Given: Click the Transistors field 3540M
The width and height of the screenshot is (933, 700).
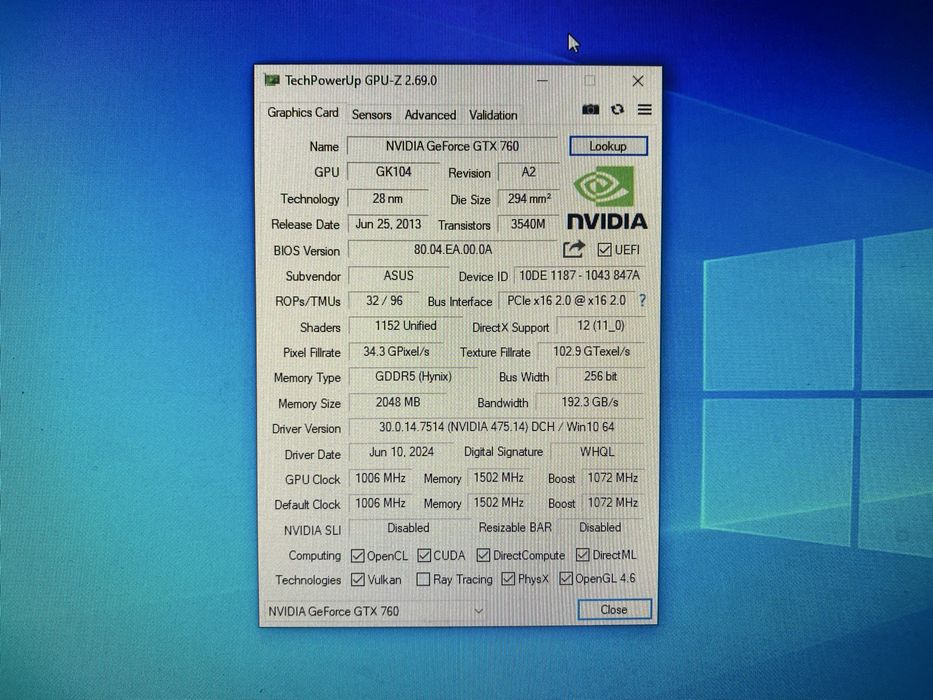Looking at the screenshot, I should point(528,224).
